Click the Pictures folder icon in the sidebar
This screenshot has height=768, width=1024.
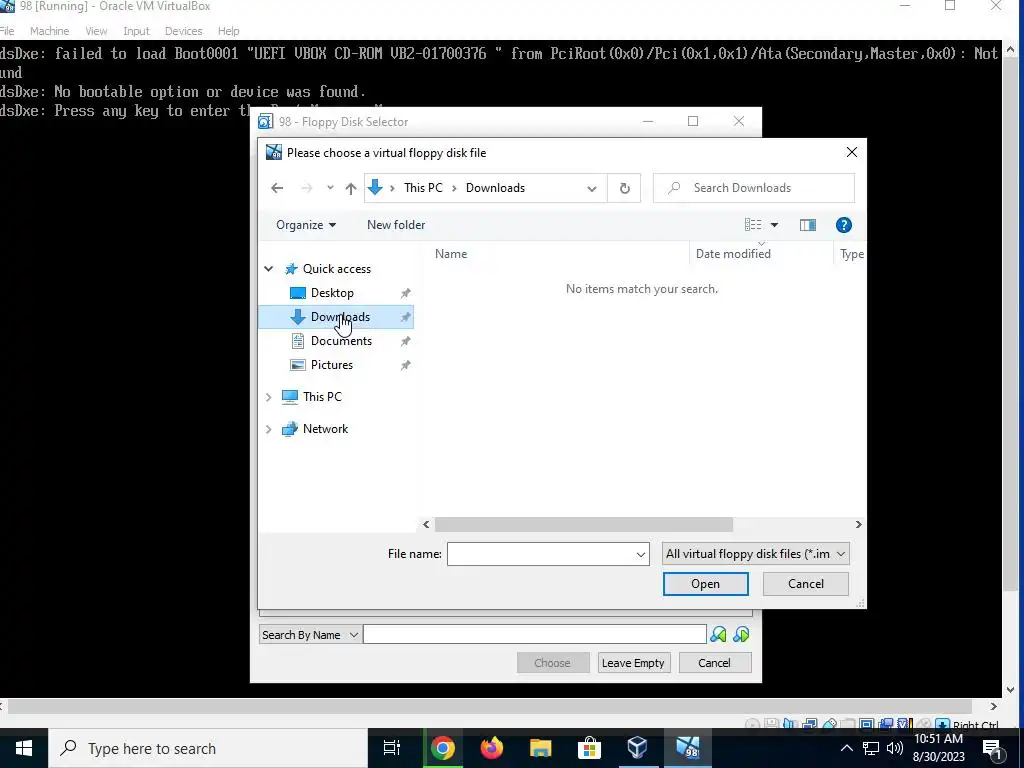point(298,365)
